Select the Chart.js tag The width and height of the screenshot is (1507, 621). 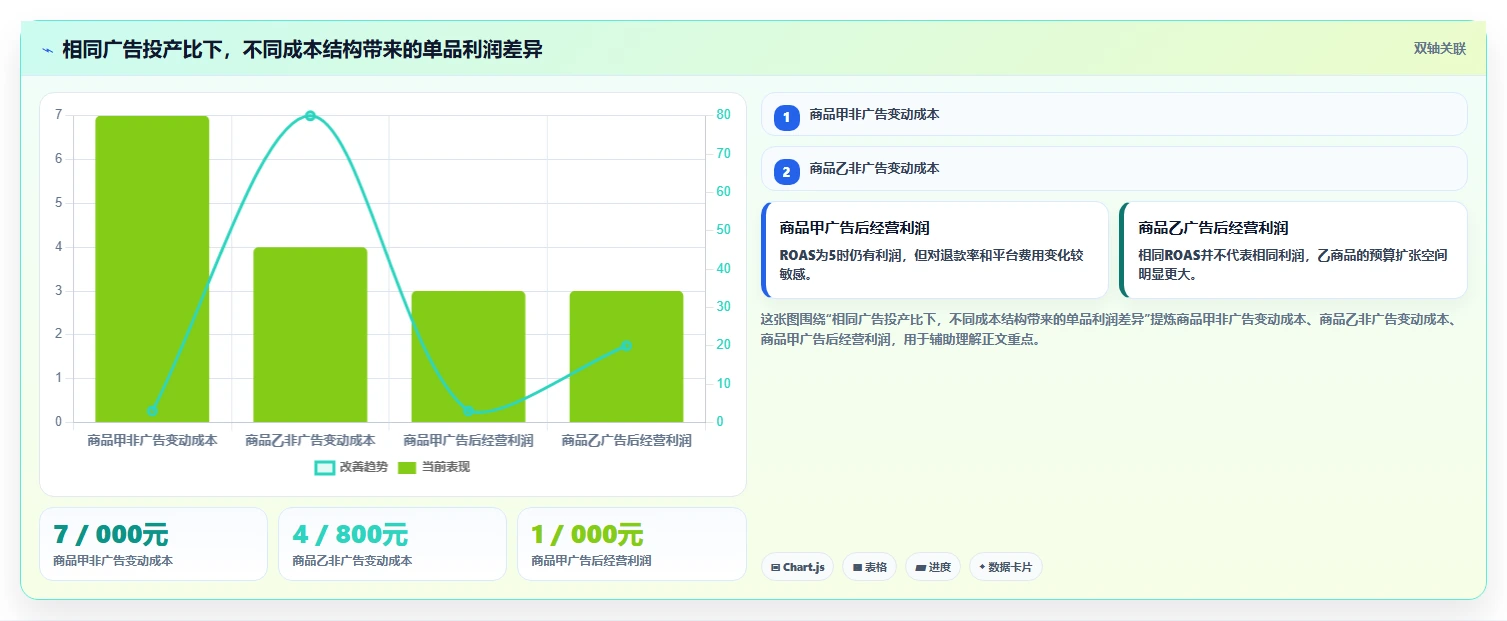click(797, 567)
